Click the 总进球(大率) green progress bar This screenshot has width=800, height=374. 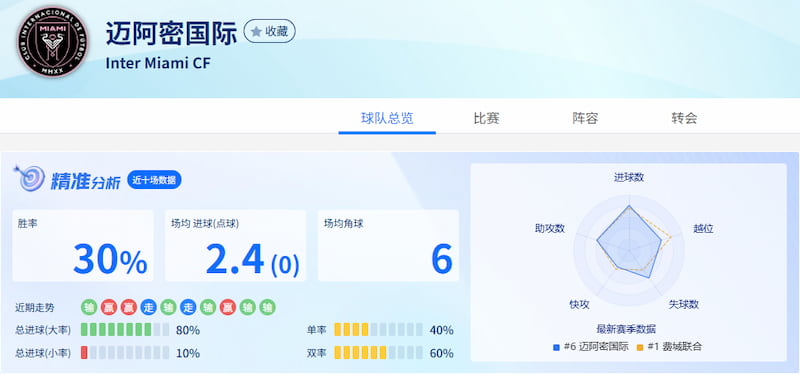(x=125, y=330)
